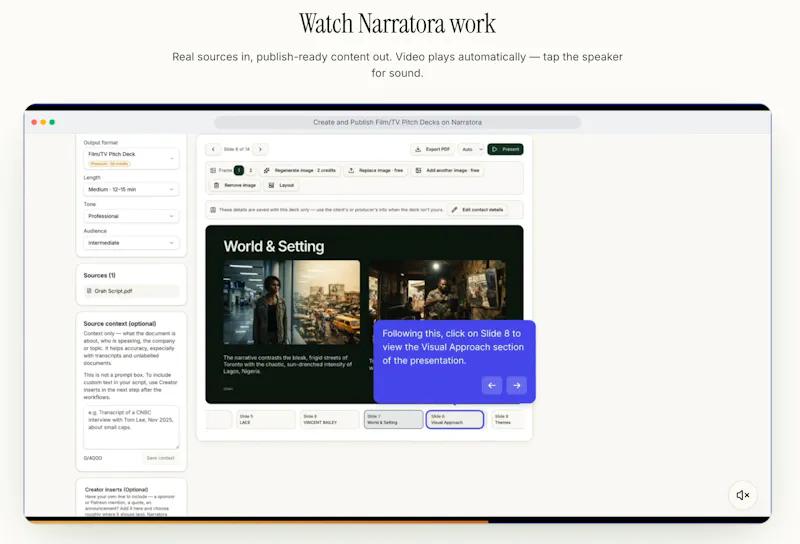Click the slide caption about Toronto and Lagos
This screenshot has height=544, width=800.
[287, 364]
